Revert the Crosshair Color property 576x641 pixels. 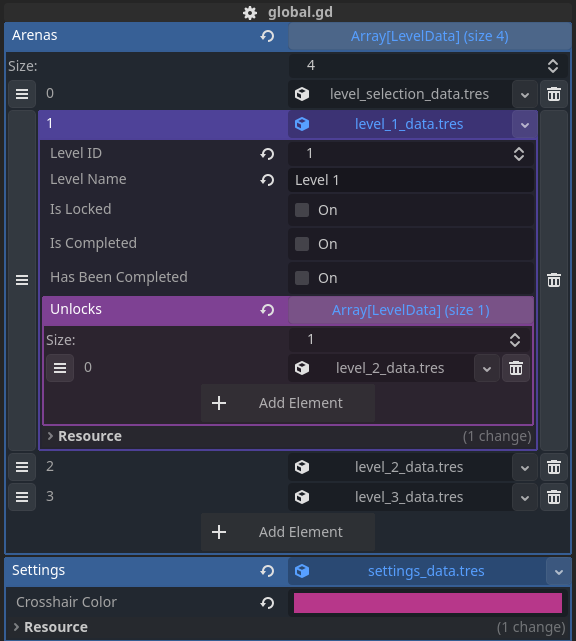pos(267,603)
